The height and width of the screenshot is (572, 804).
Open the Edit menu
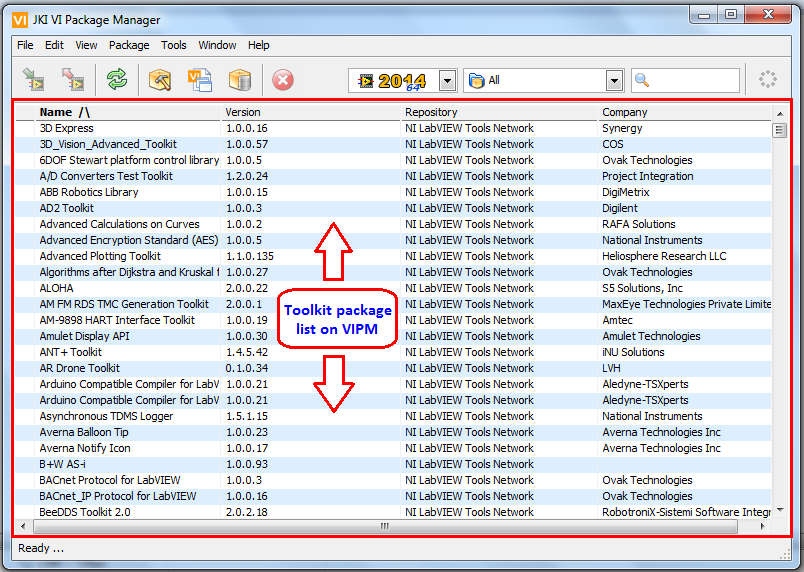coord(54,45)
